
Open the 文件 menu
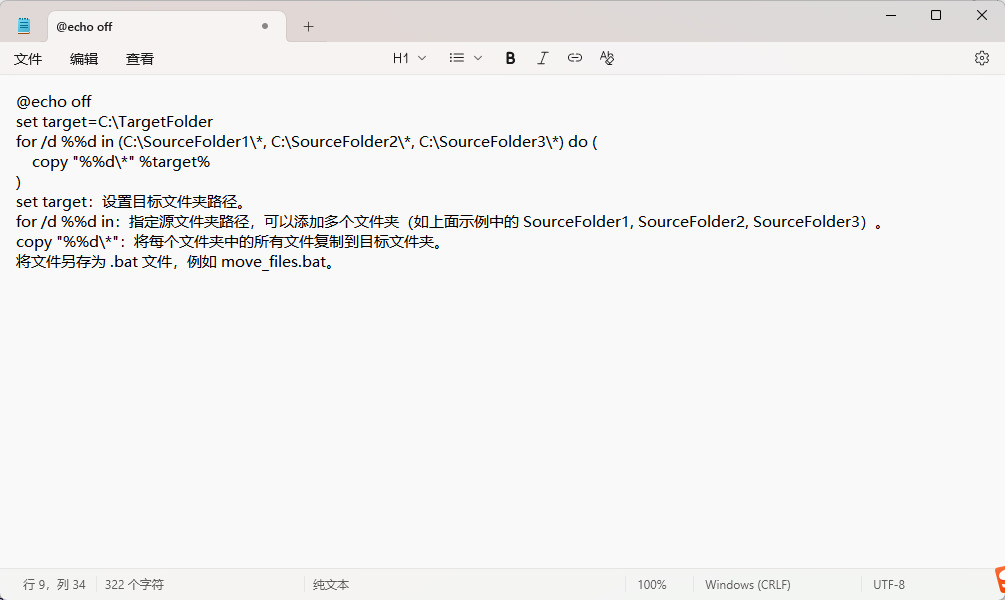pos(28,59)
